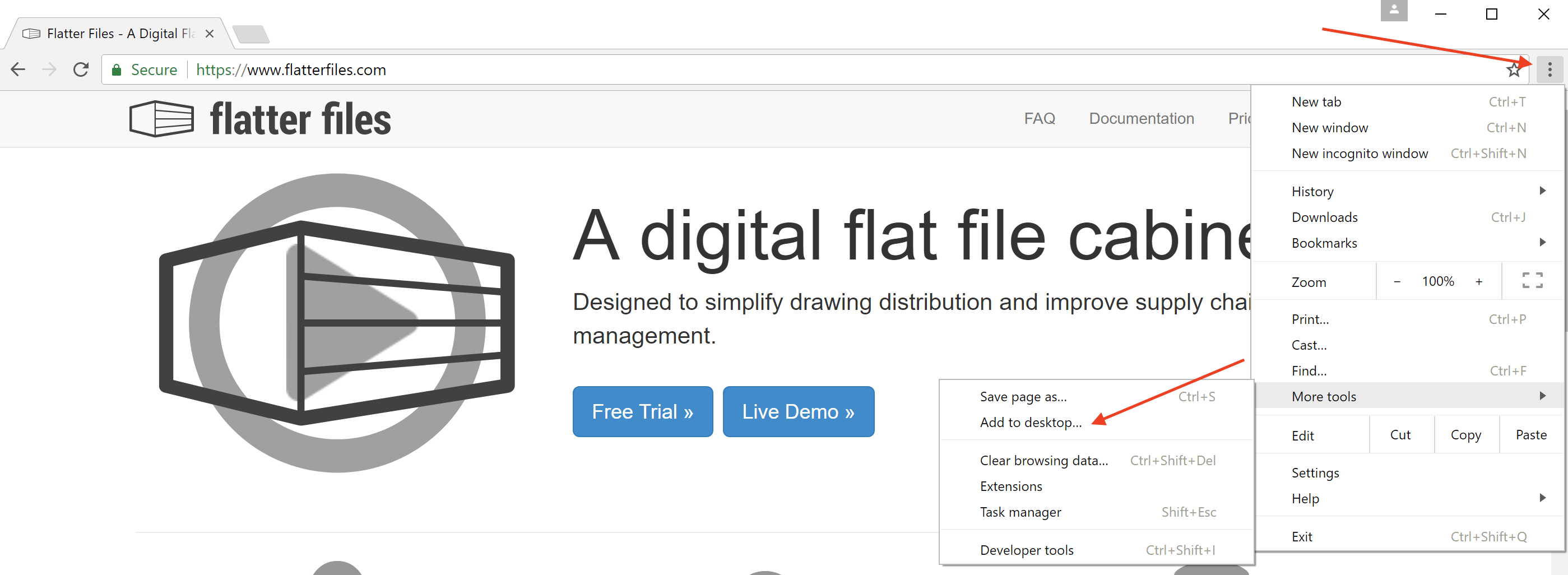The width and height of the screenshot is (1568, 575).
Task: Open Downloads from the Chrome menu
Action: (x=1408, y=217)
